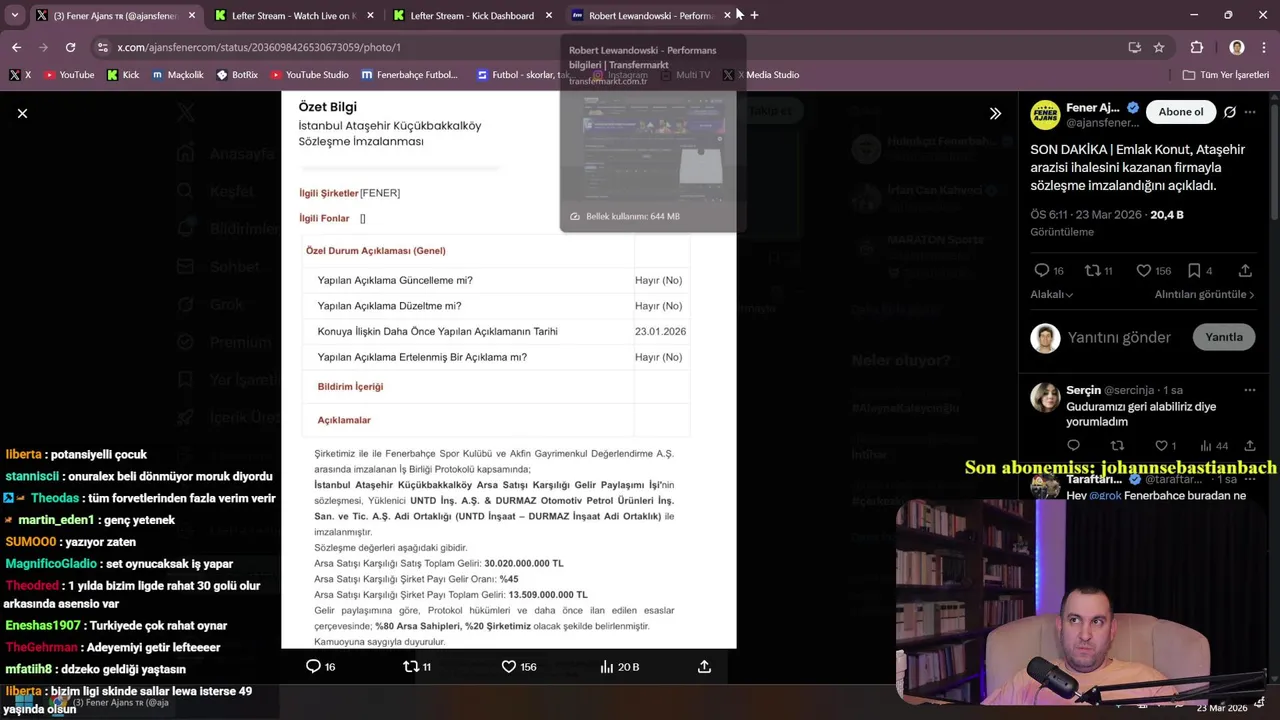1280x720 pixels.
Task: Open install app icon in address bar
Action: (1134, 47)
